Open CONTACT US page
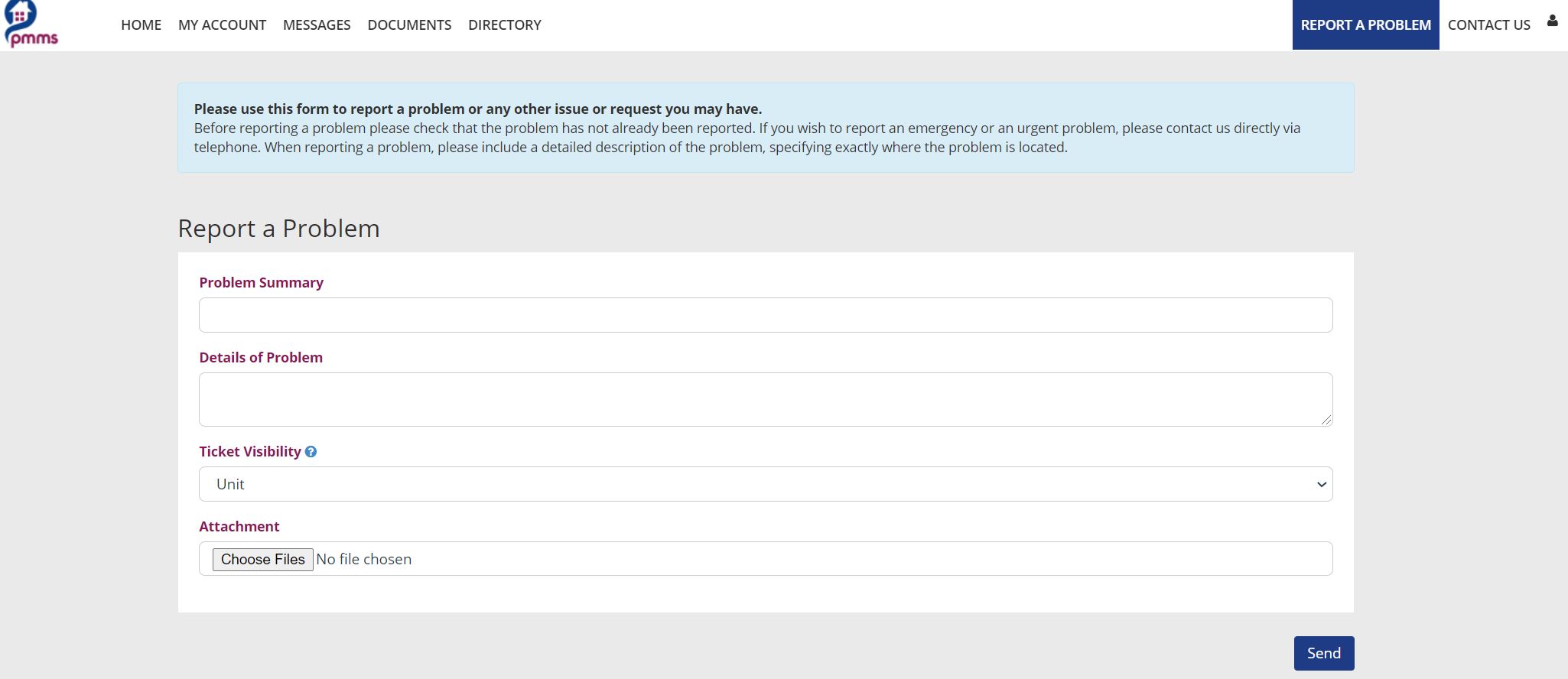 tap(1489, 25)
